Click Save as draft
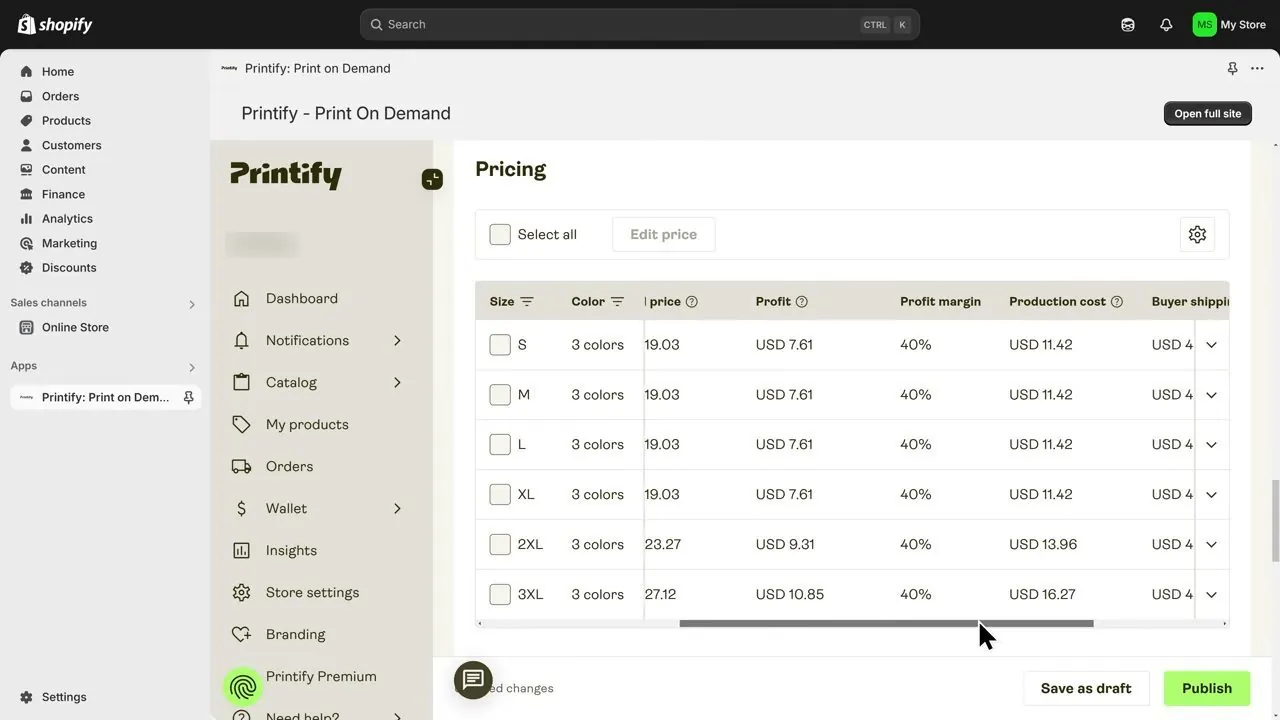The image size is (1280, 720). [1086, 688]
